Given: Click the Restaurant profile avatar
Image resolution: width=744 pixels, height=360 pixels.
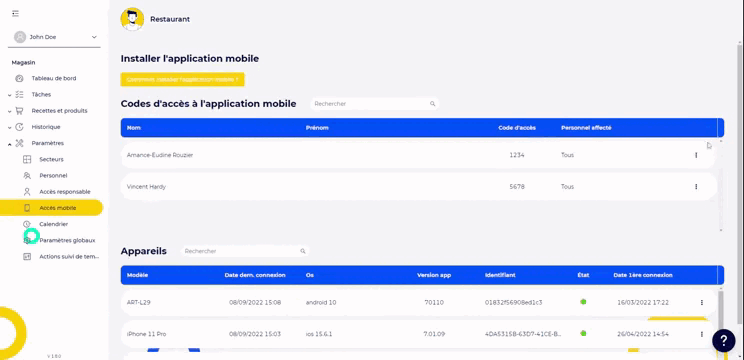Looking at the screenshot, I should pyautogui.click(x=132, y=19).
